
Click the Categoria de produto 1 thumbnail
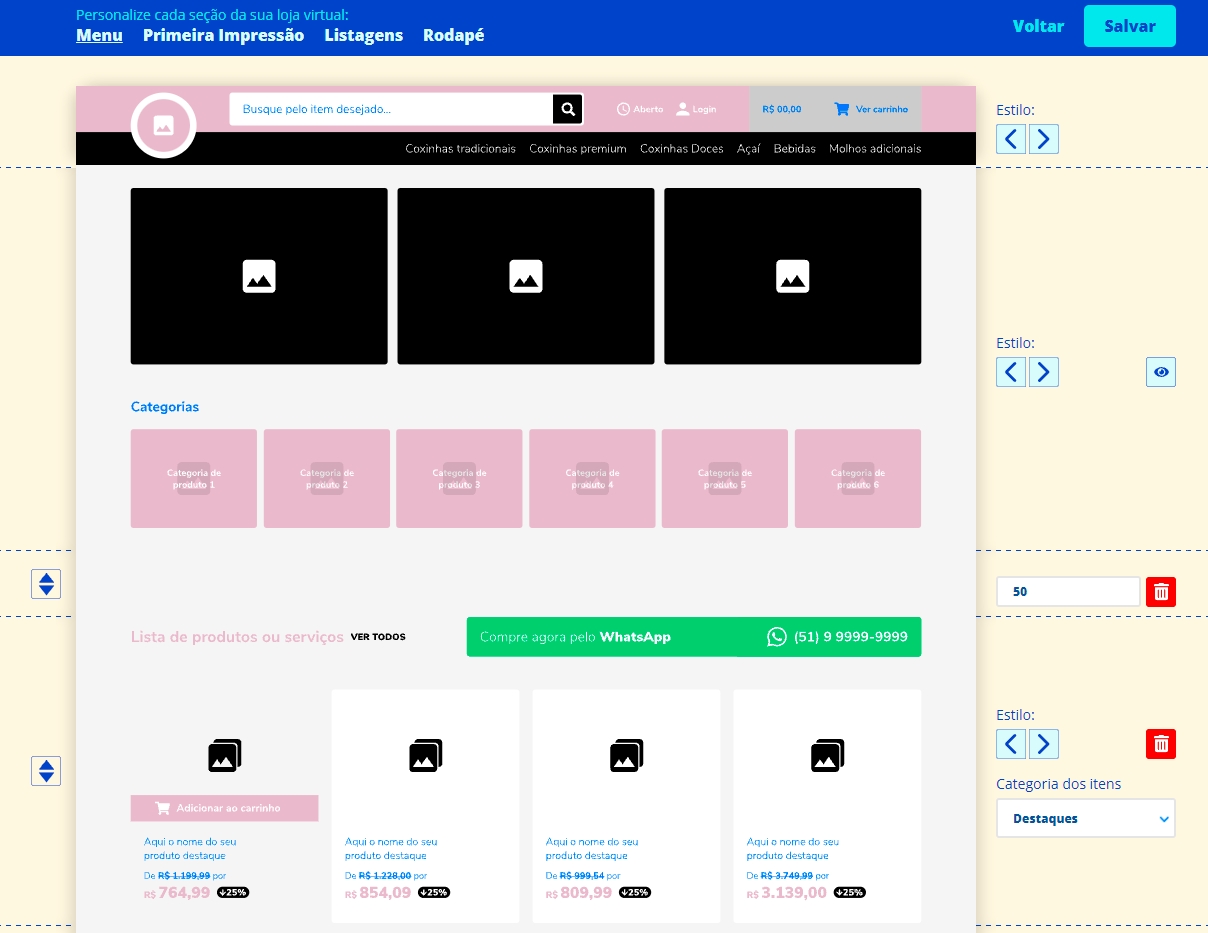pyautogui.click(x=194, y=478)
